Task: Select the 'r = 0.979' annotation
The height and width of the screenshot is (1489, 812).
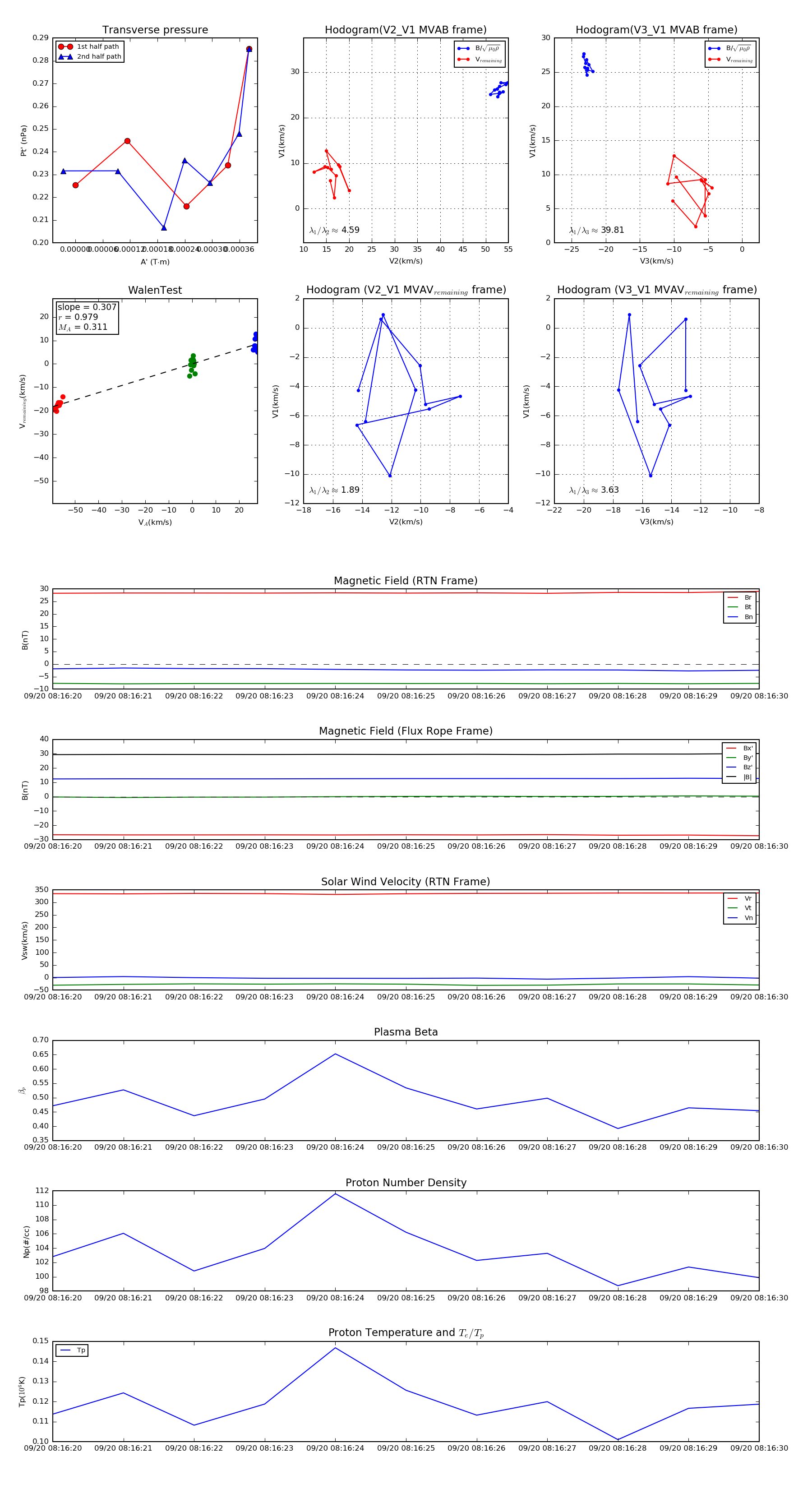Action: (x=78, y=317)
